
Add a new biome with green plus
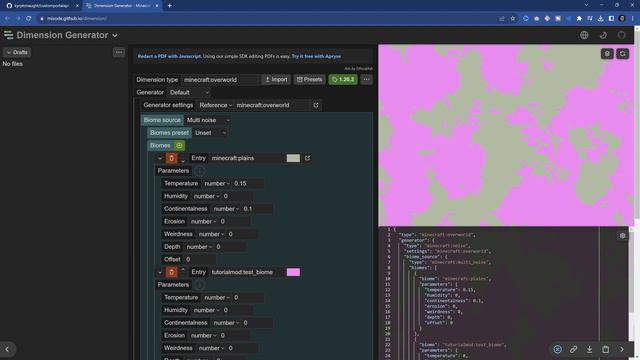(179, 145)
